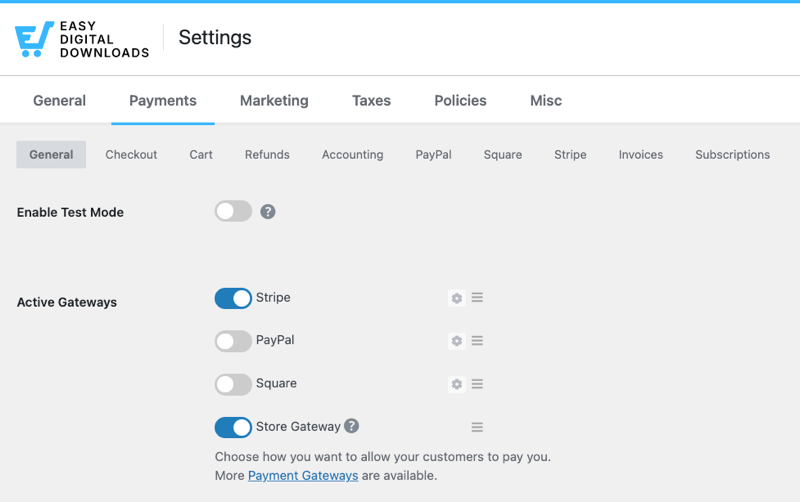
Task: Select the Payments tab
Action: [163, 101]
